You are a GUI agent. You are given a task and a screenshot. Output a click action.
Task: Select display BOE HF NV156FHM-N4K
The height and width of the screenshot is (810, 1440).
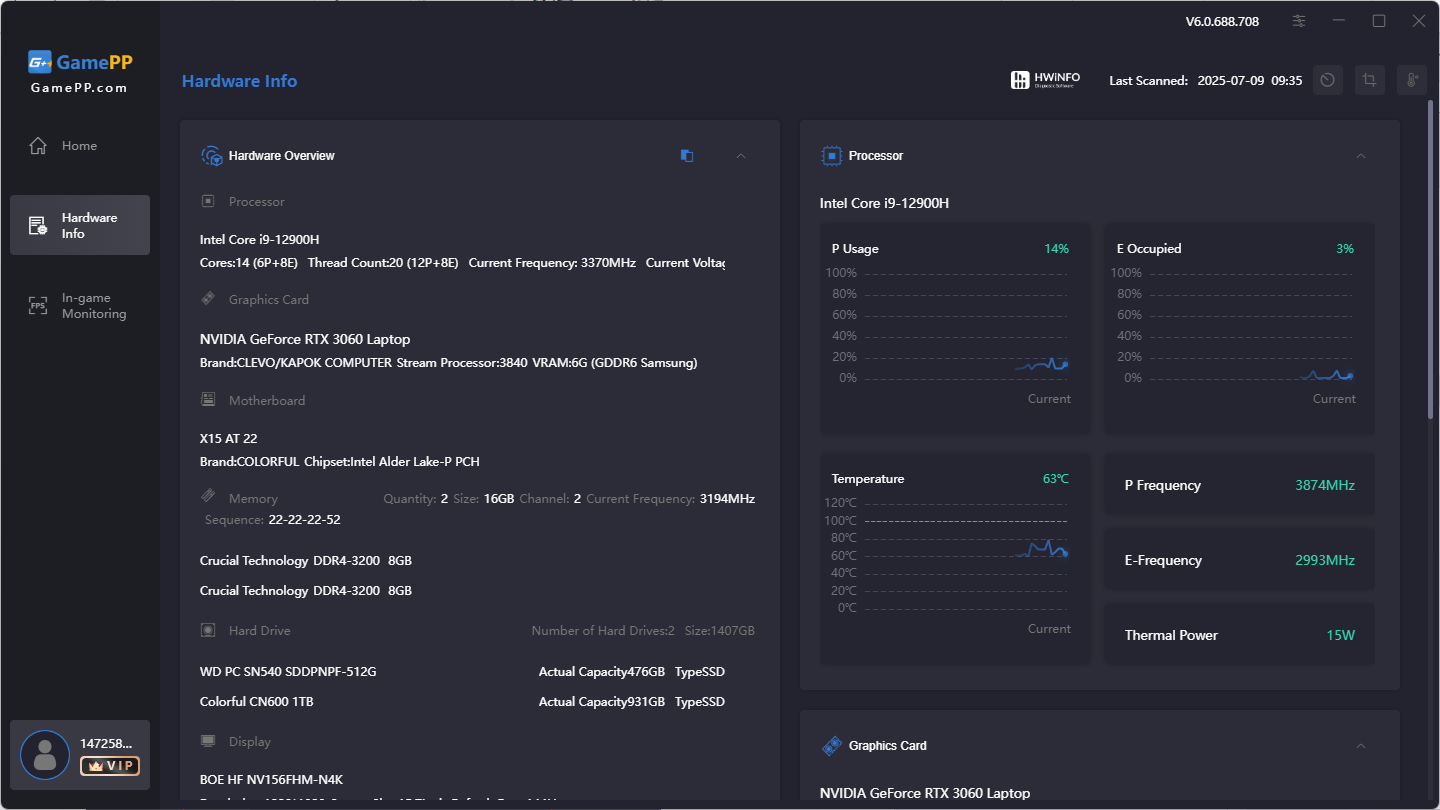coord(272,780)
